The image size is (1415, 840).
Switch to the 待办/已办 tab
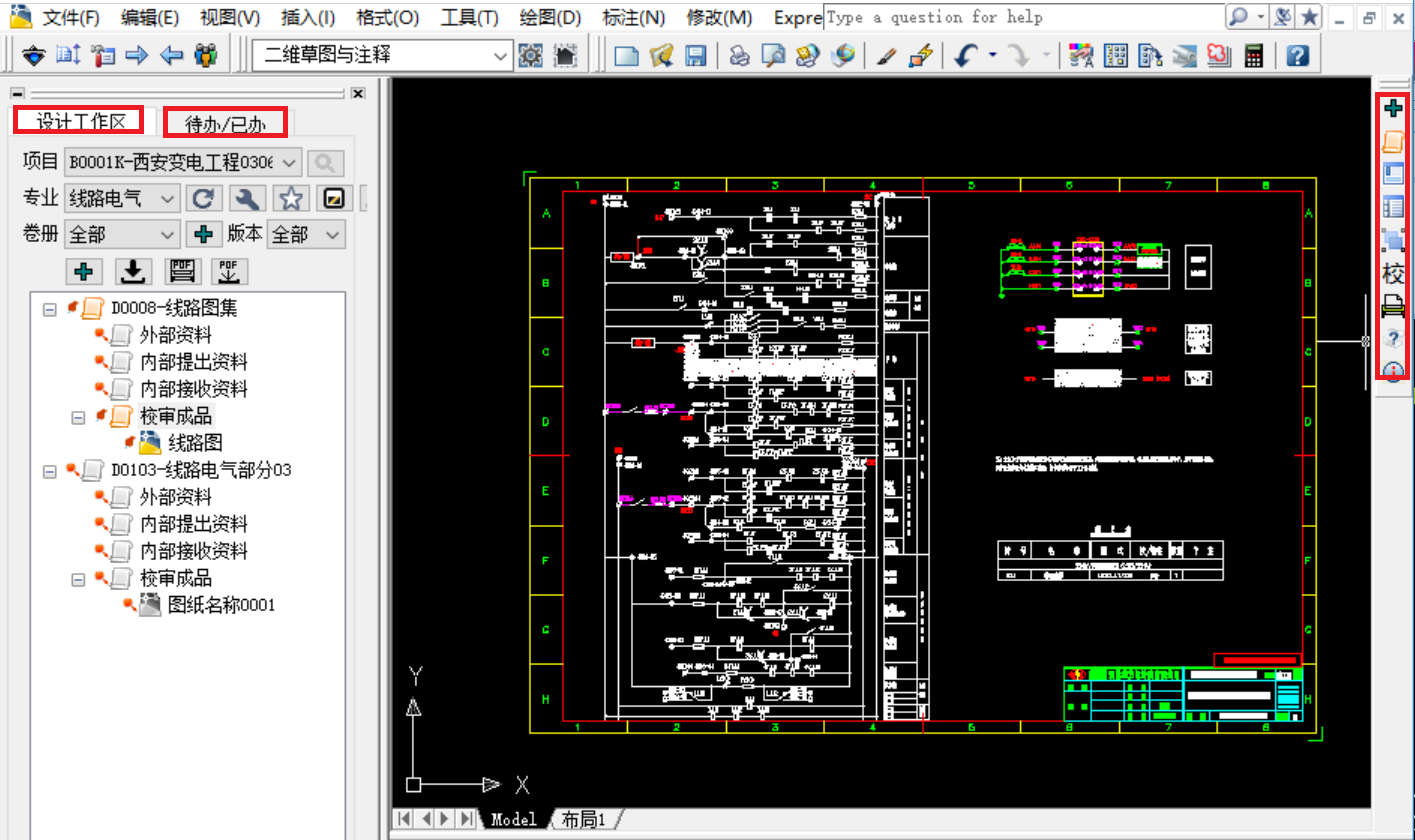click(226, 123)
